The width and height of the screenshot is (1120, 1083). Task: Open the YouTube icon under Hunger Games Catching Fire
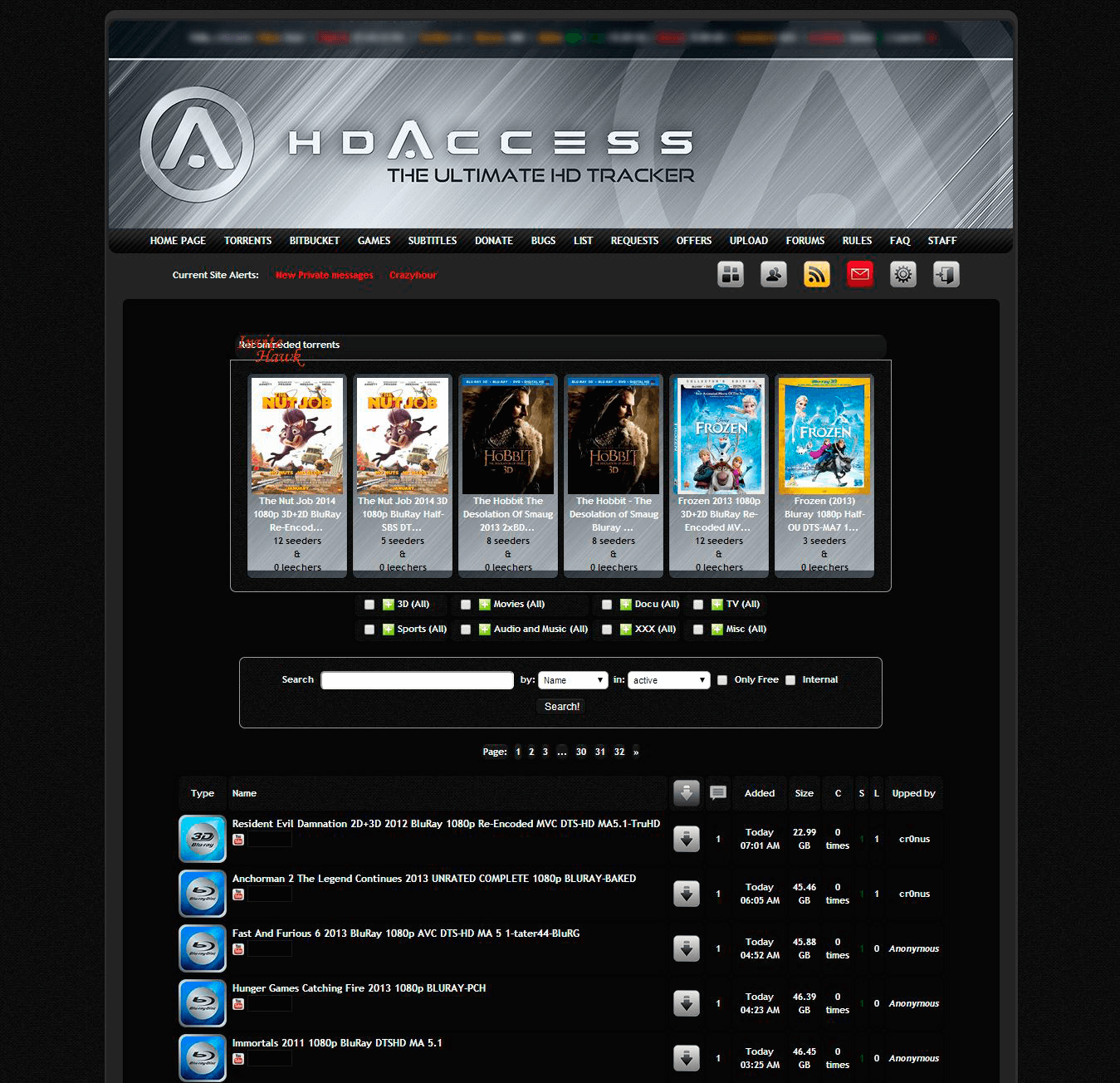[238, 1004]
